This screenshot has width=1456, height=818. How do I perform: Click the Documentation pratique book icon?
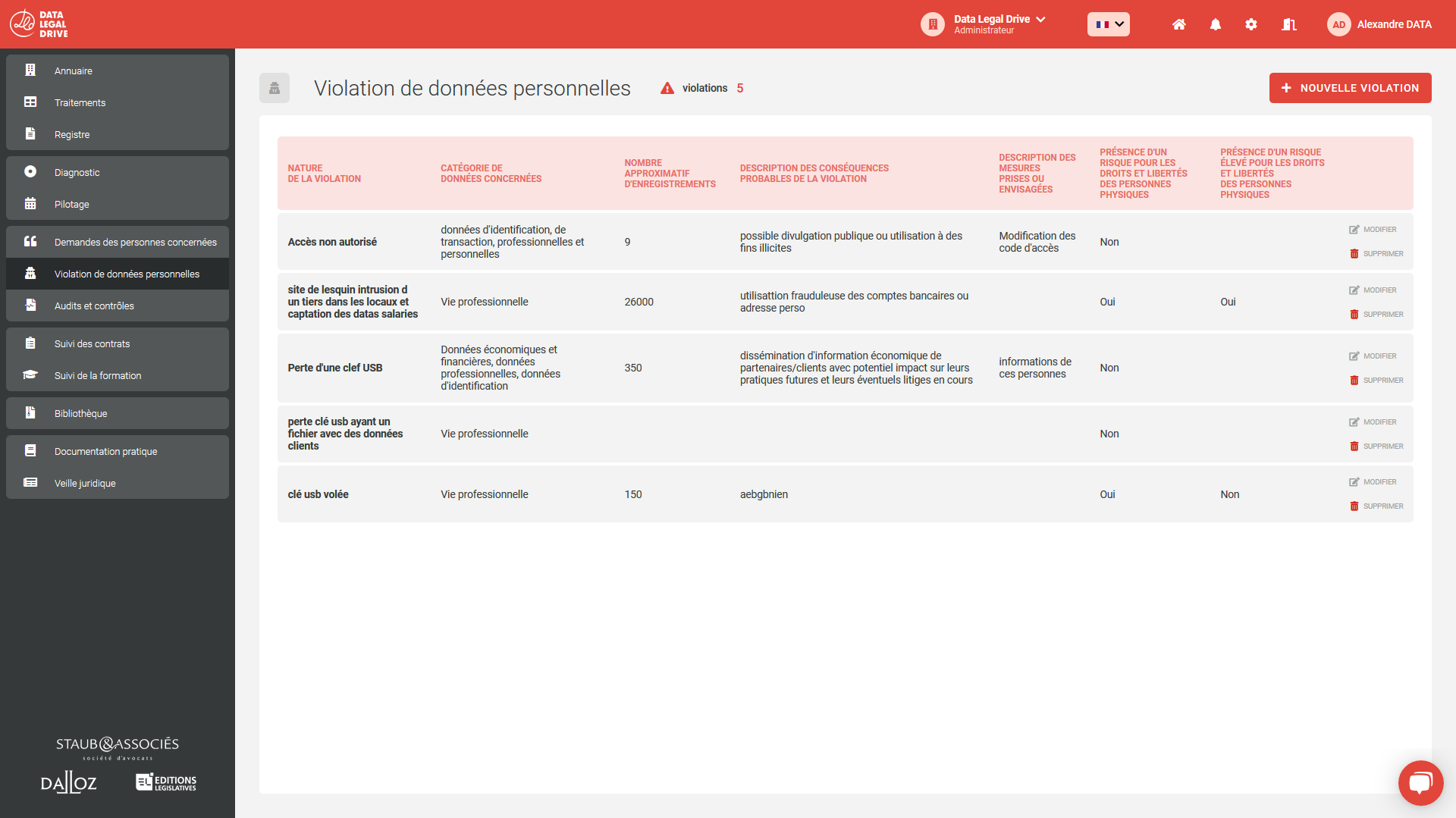(30, 451)
